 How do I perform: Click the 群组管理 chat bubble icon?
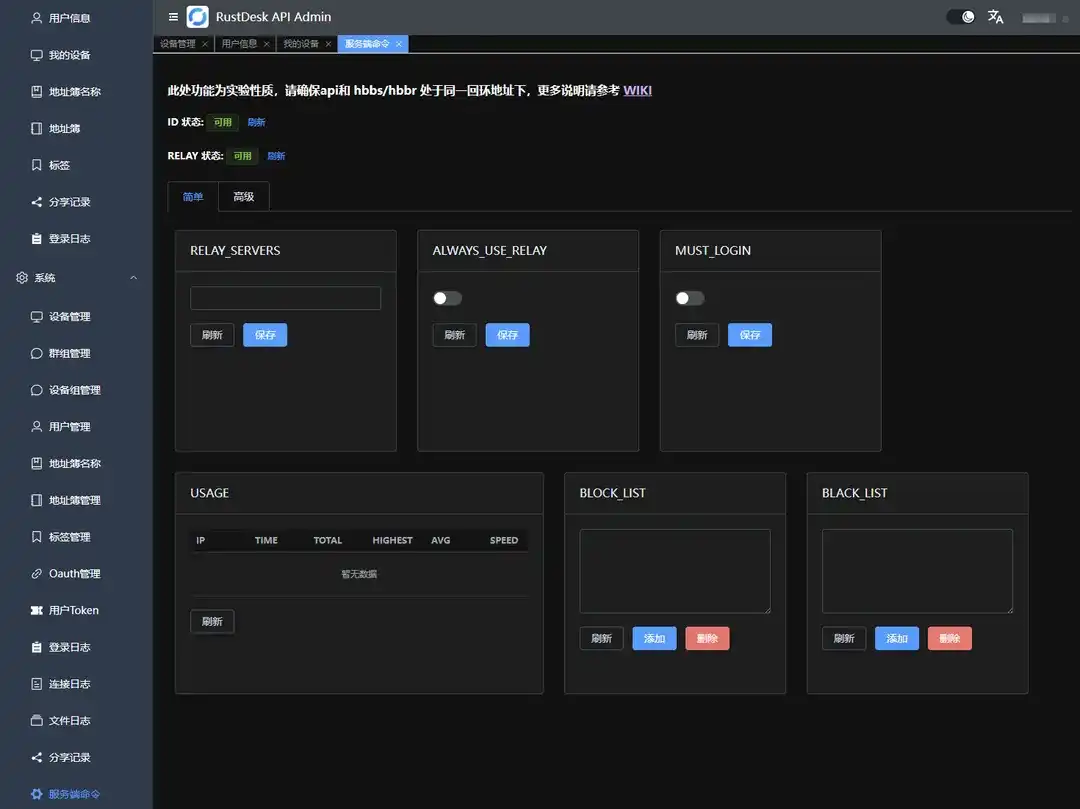[37, 353]
